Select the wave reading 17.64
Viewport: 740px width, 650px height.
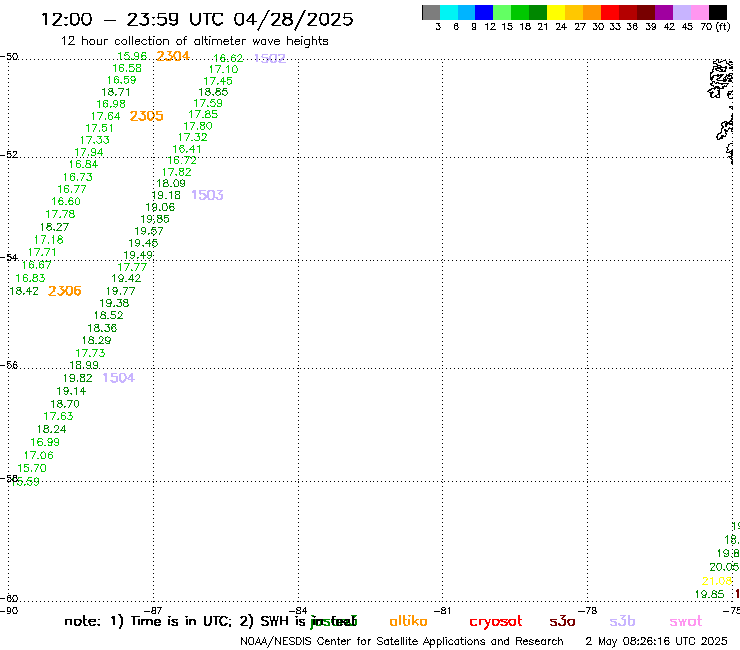coord(106,116)
